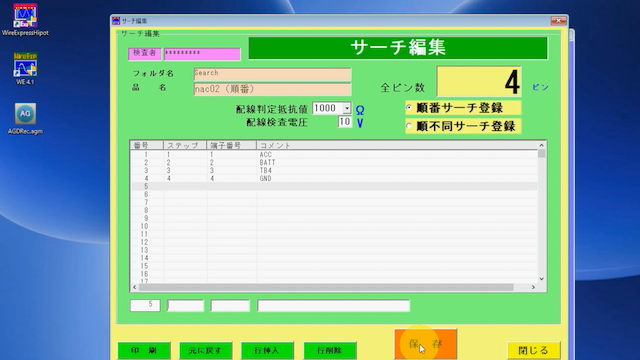Click the row number edit box showing 5
Screen dimensions: 640x360
(145, 305)
